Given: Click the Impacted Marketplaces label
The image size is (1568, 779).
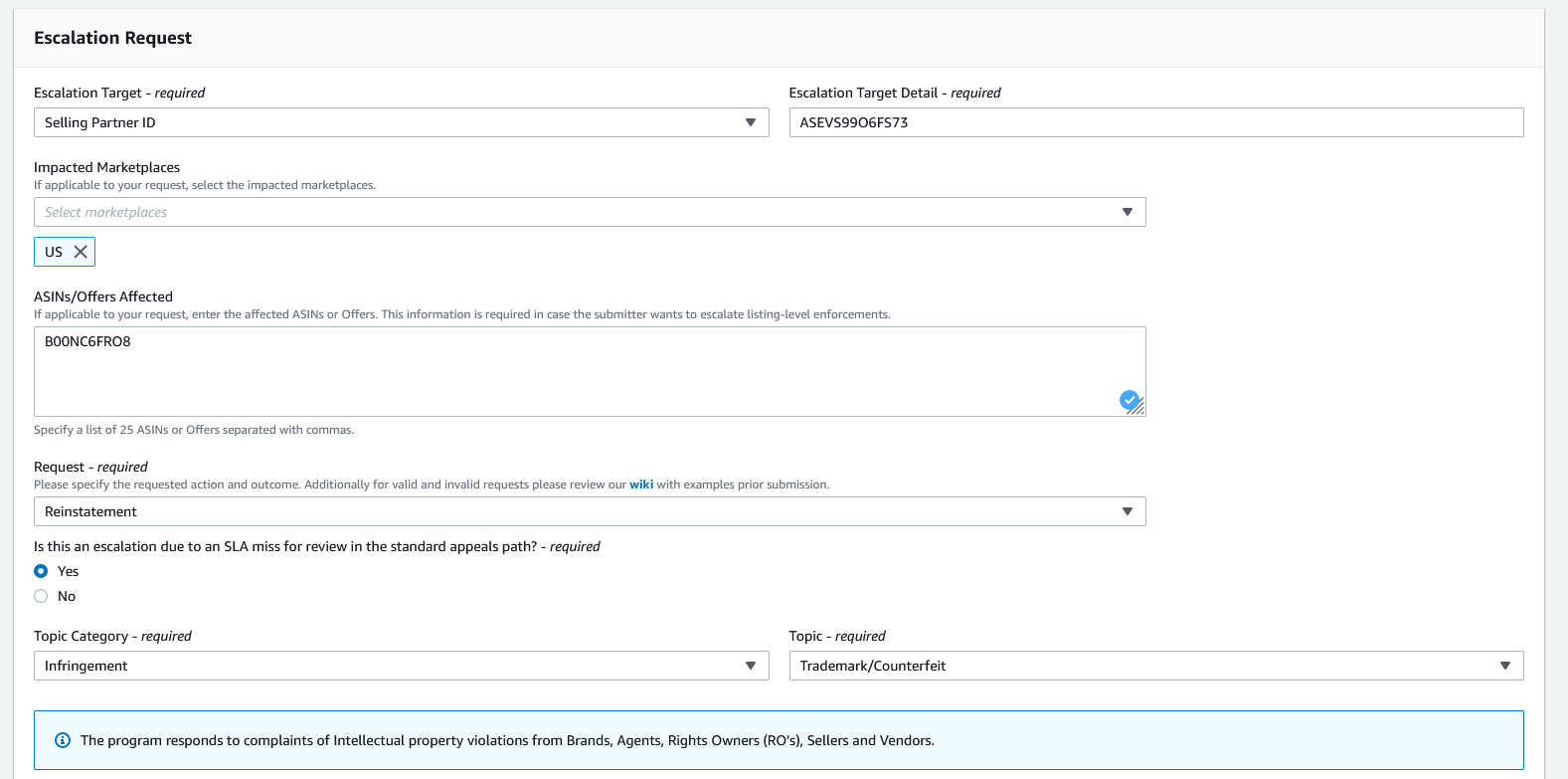Looking at the screenshot, I should coord(106,167).
